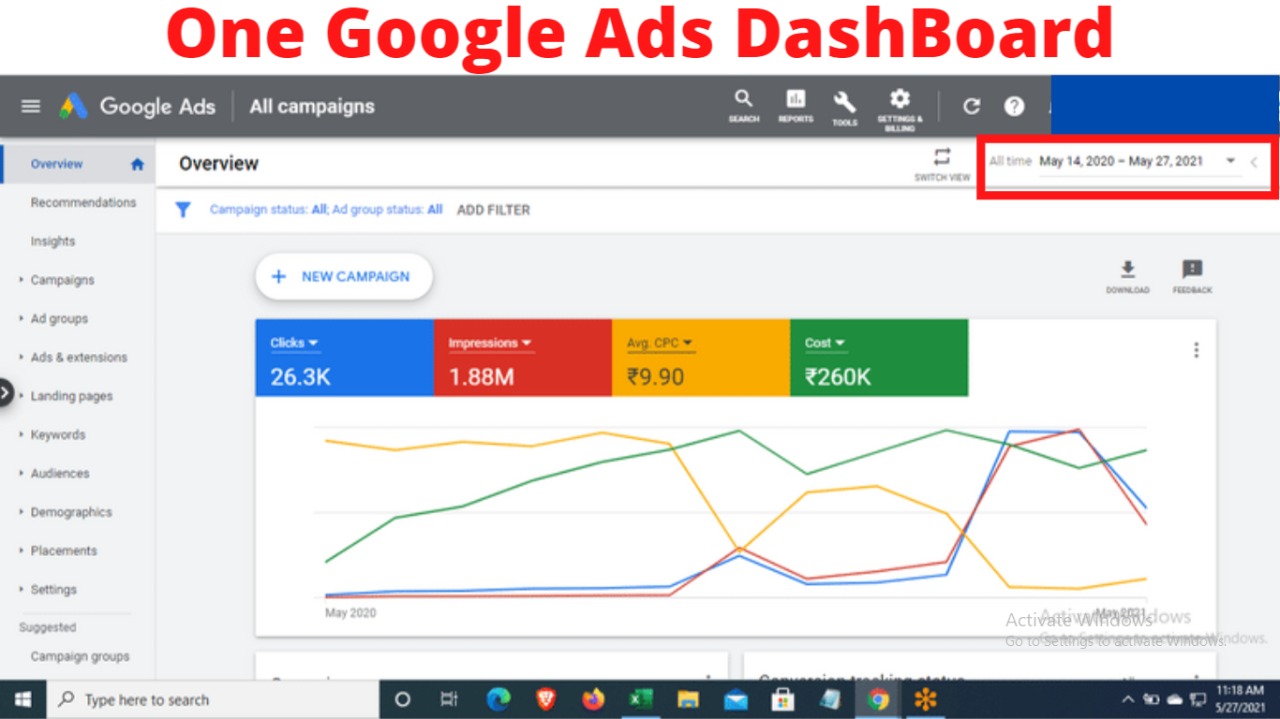Screen dimensions: 1280x719
Task: Collapse the sidebar with arrow handle
Action: [5, 393]
